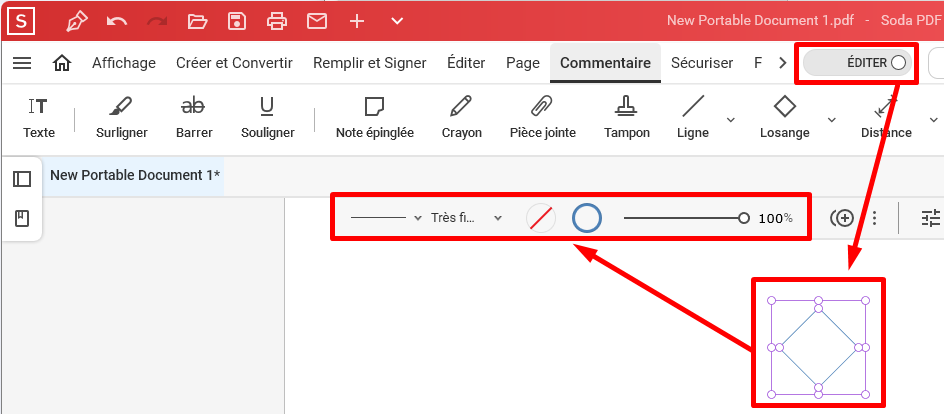Screen dimensions: 944x414
Task: Select the diamond shape on the page
Action: tap(818, 347)
